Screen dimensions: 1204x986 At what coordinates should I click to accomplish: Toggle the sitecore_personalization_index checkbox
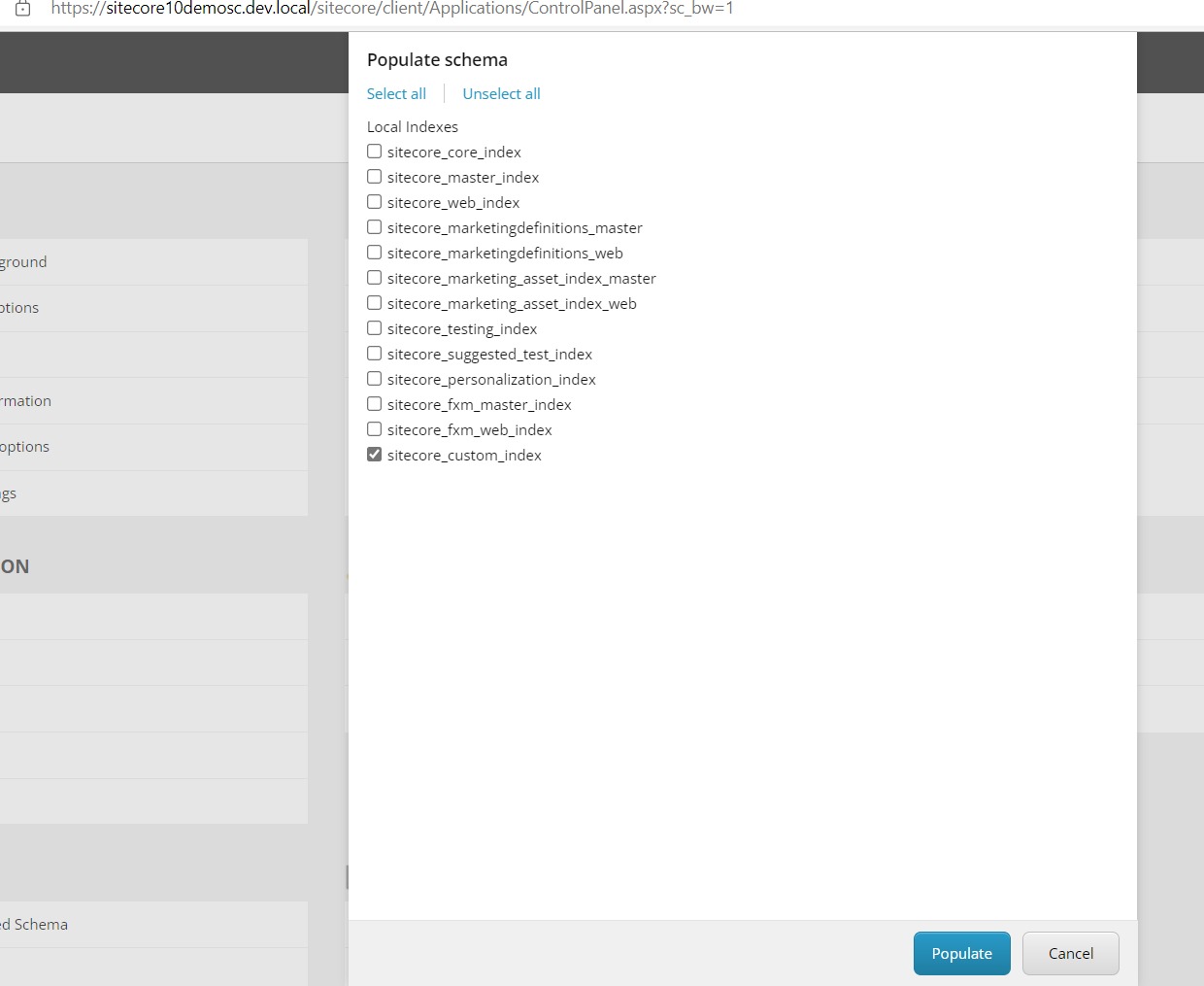(x=374, y=379)
